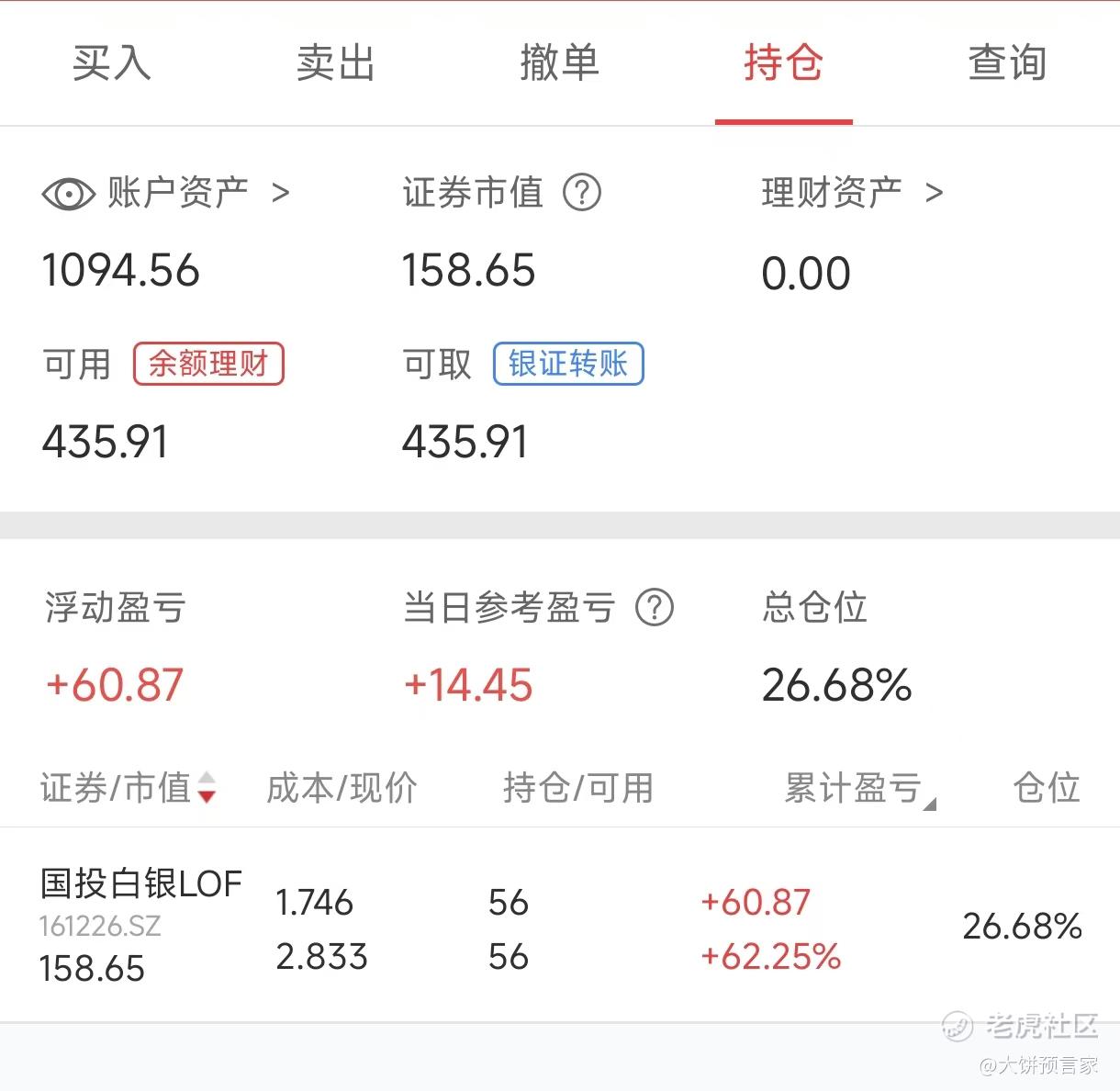Click the 仓位 column header

1046,788
